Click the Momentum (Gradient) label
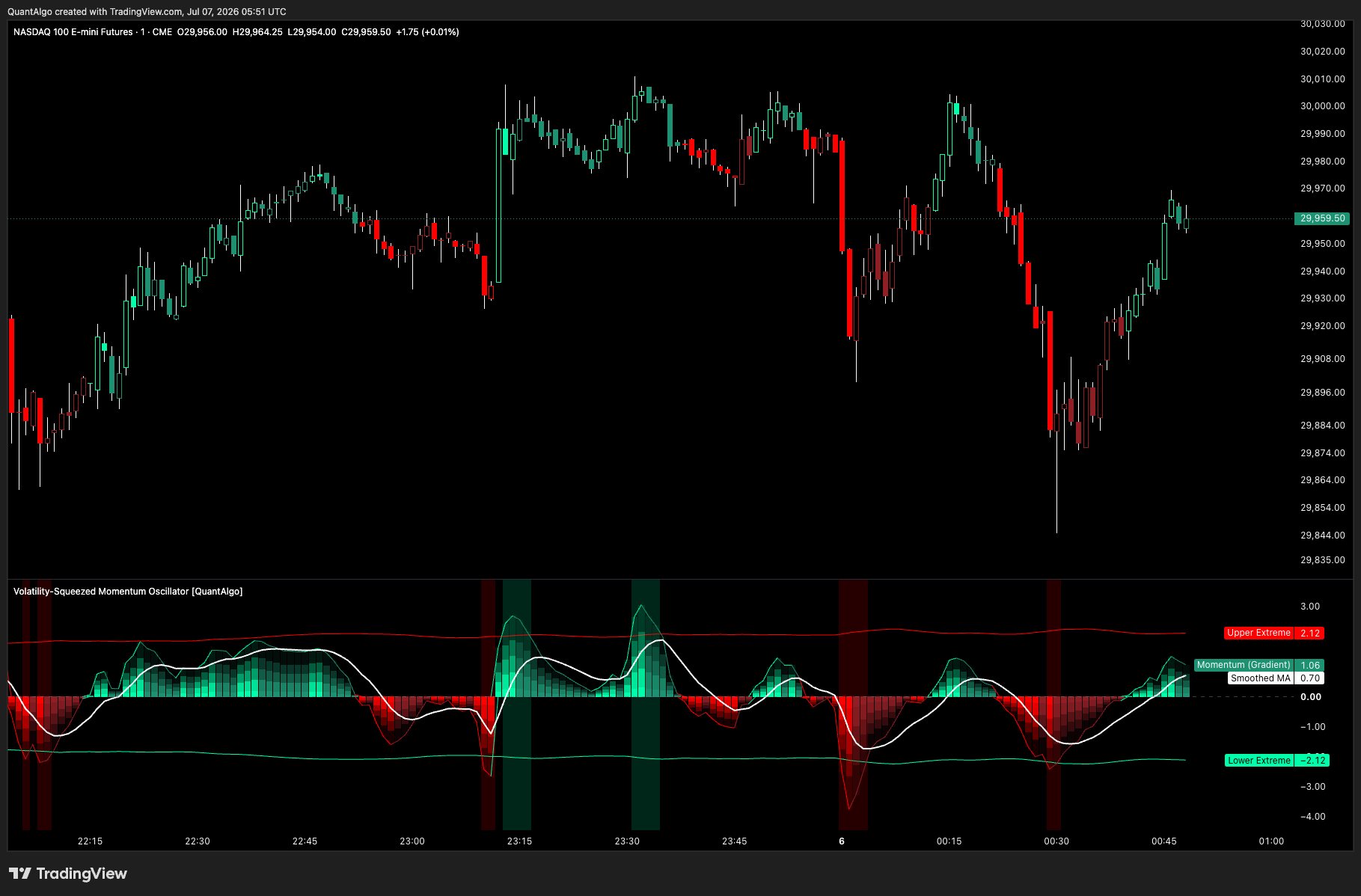 tap(1244, 665)
